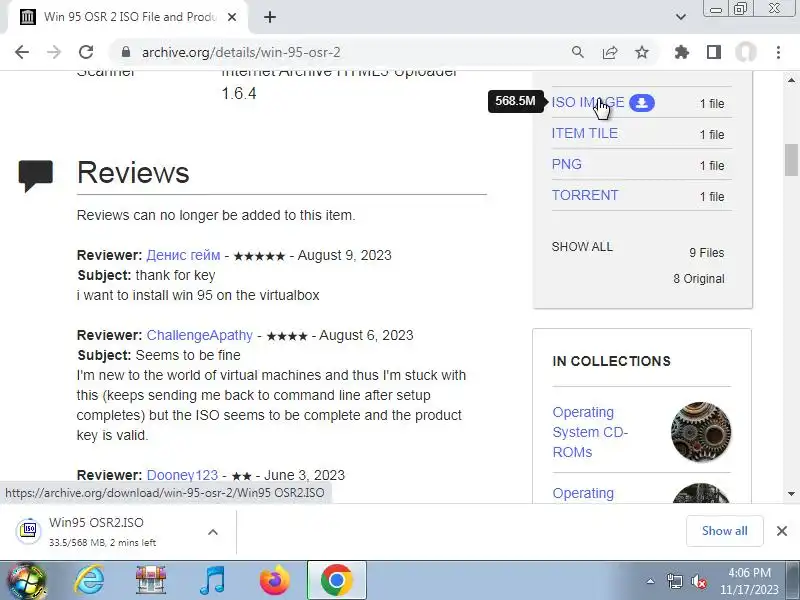Open Chrome extensions puzzle icon

pyautogui.click(x=682, y=52)
